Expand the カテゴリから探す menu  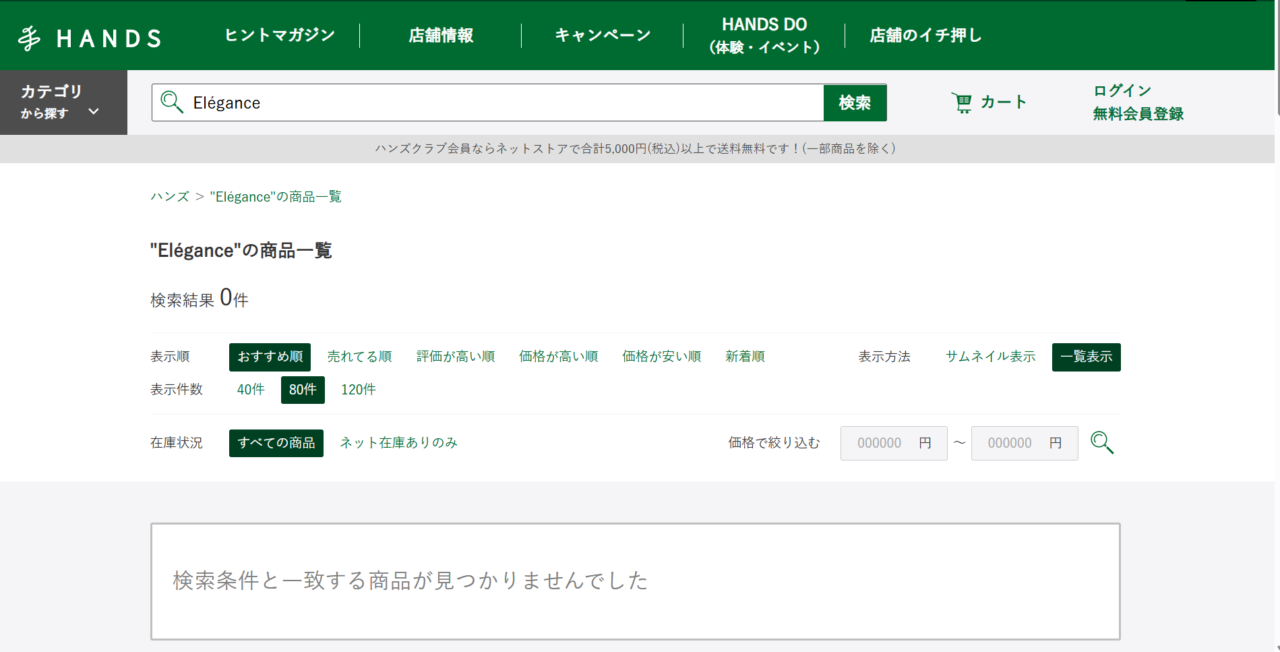[63, 102]
